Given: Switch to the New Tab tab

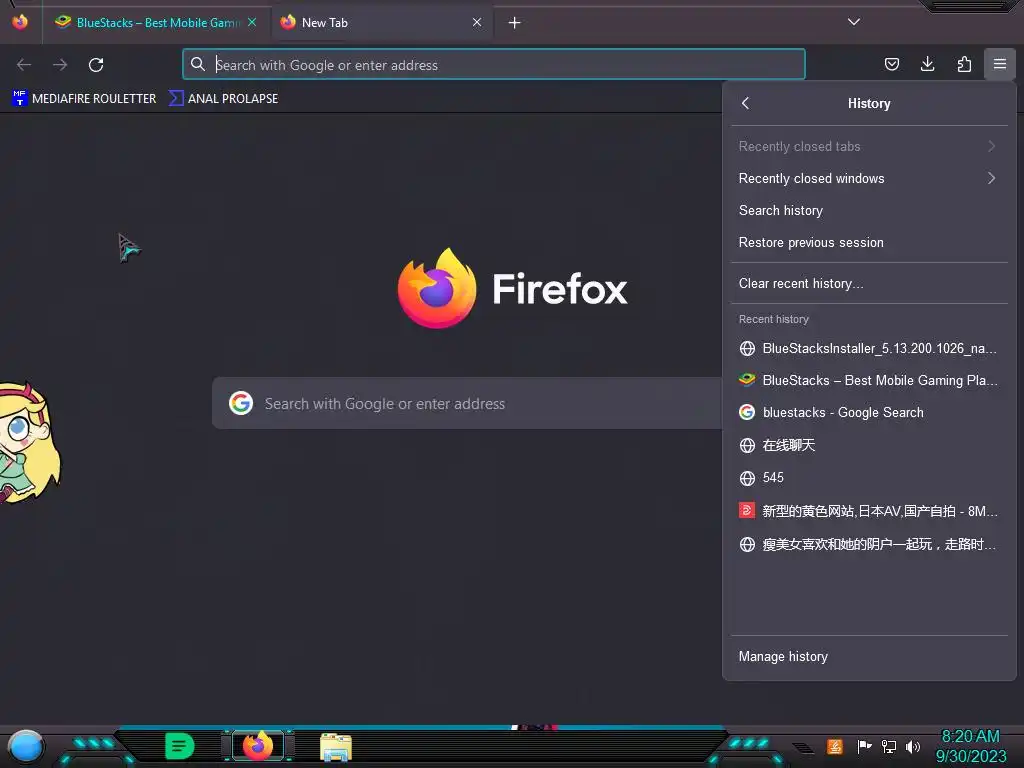Looking at the screenshot, I should click(x=381, y=23).
